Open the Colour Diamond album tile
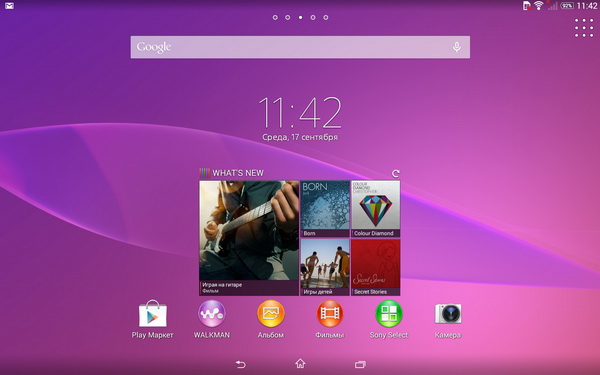This screenshot has height=375, width=600. 376,209
